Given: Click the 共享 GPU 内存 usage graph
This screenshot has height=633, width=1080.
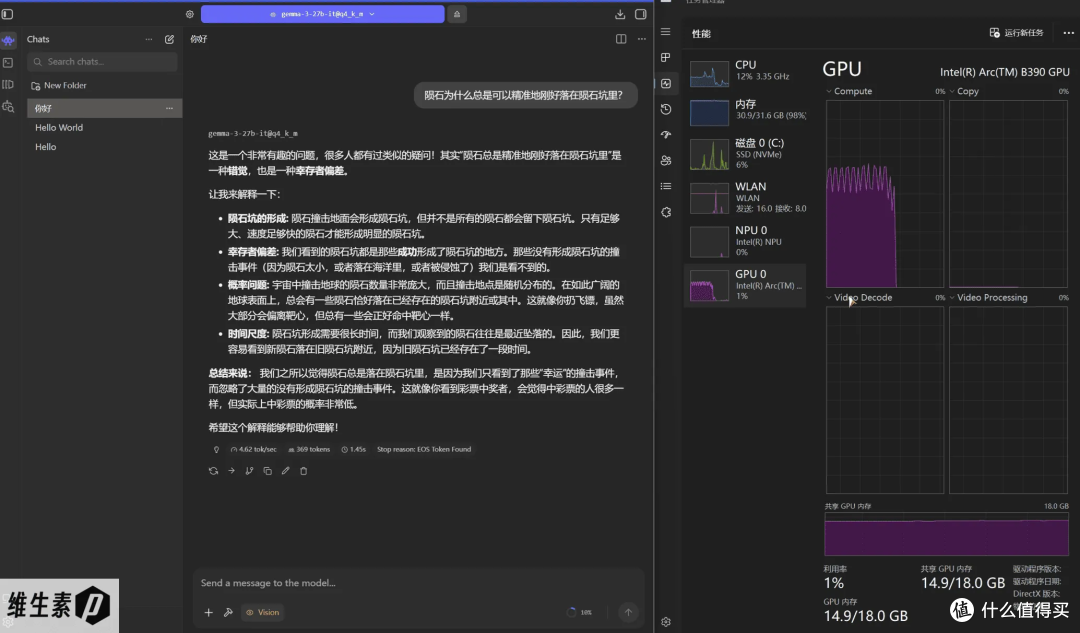Looking at the screenshot, I should [946, 535].
